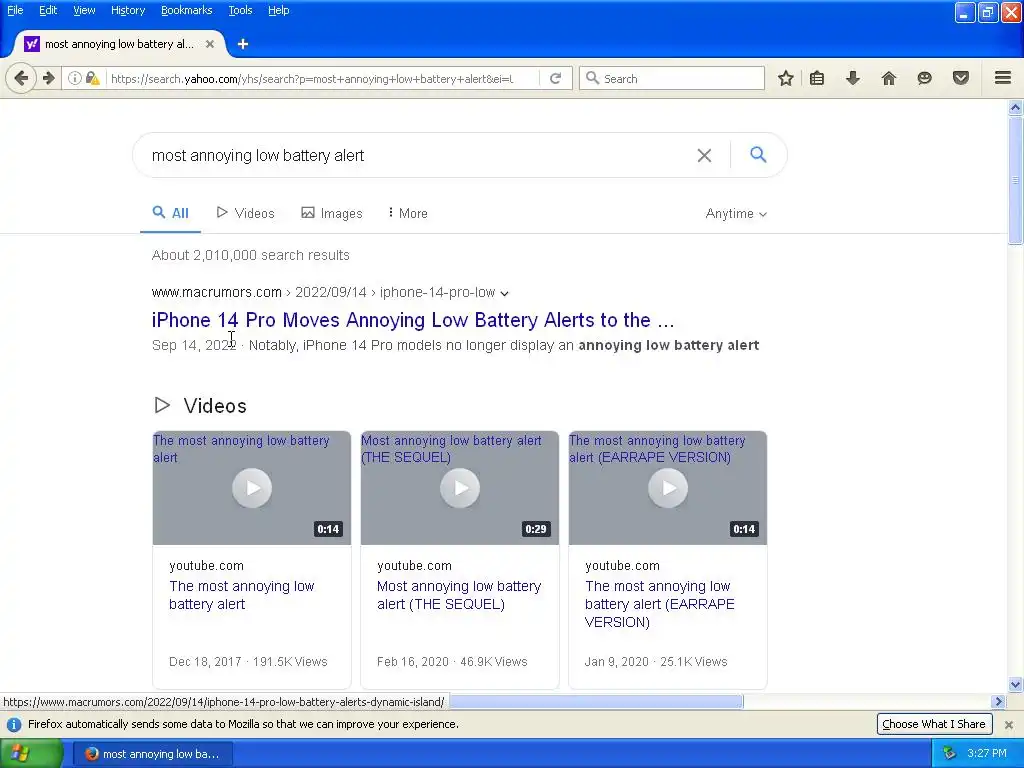Submit search with Yahoo magnifier icon
The image size is (1024, 768).
click(x=758, y=155)
